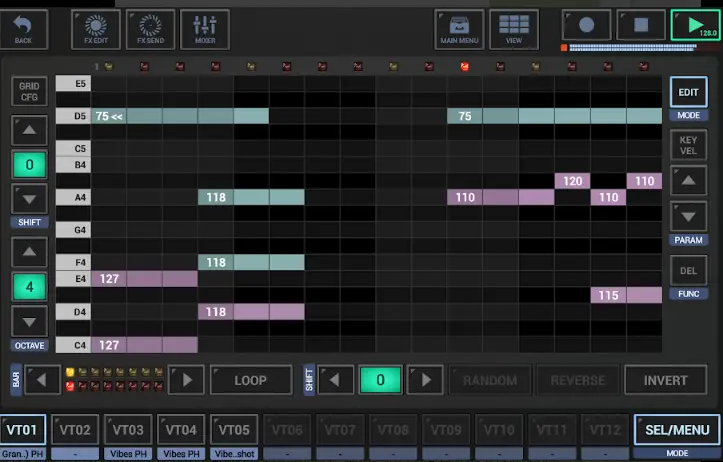The width and height of the screenshot is (723, 462).
Task: Shift the pattern right with the bottom arrow
Action: 425,380
